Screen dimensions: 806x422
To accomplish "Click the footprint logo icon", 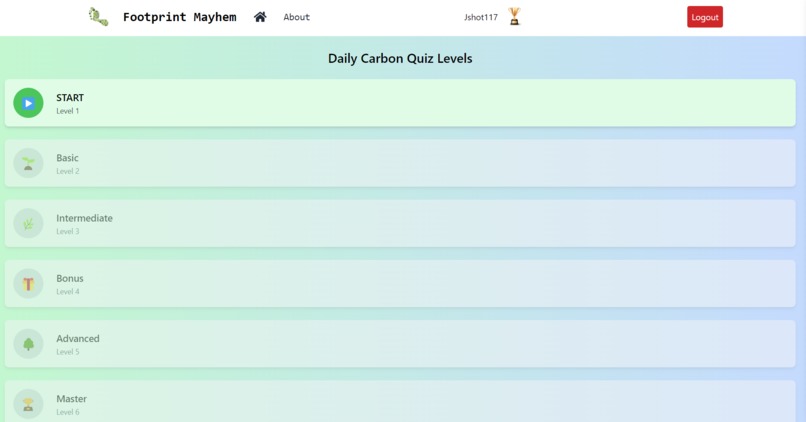I will pos(98,16).
